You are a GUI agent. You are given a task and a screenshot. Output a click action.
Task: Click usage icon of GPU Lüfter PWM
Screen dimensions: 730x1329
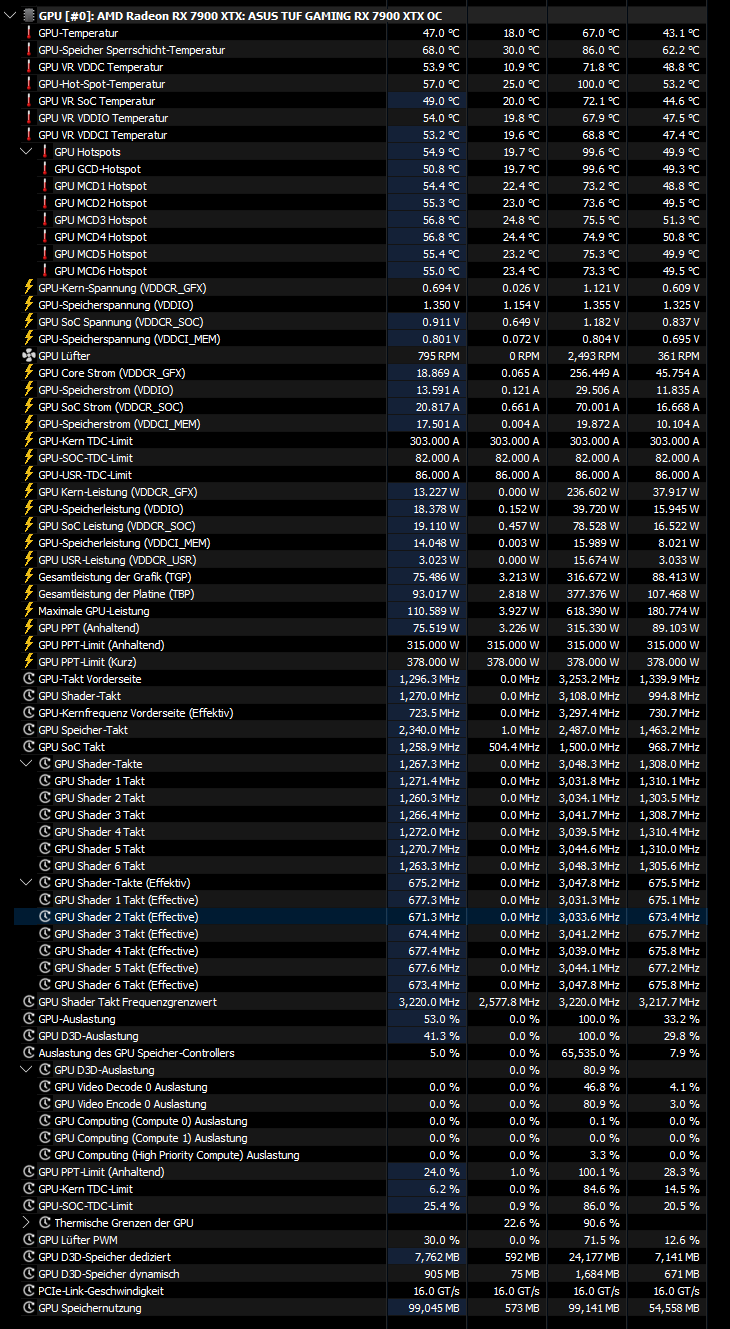coord(29,1240)
